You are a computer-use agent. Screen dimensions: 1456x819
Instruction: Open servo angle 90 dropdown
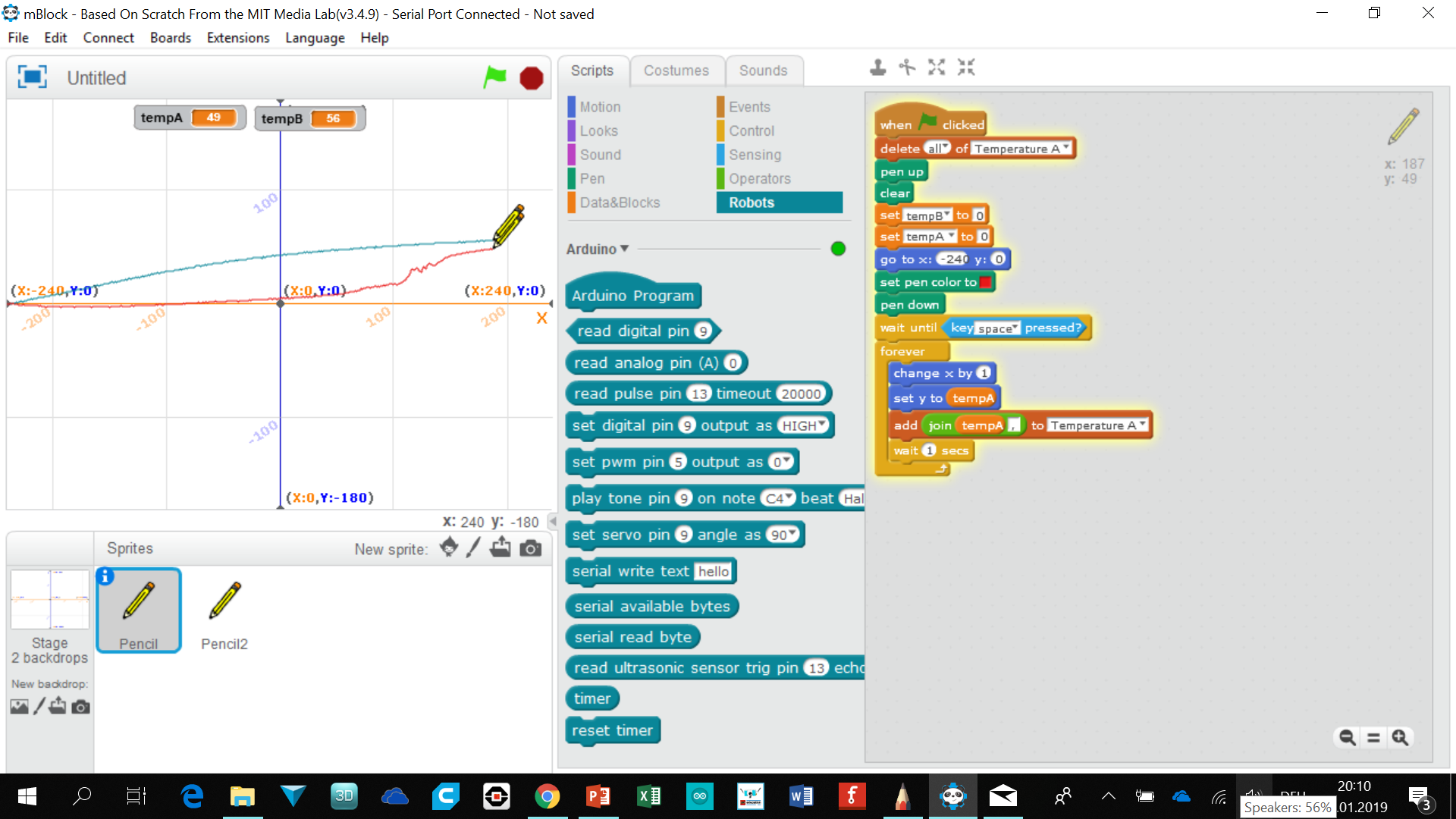[783, 535]
